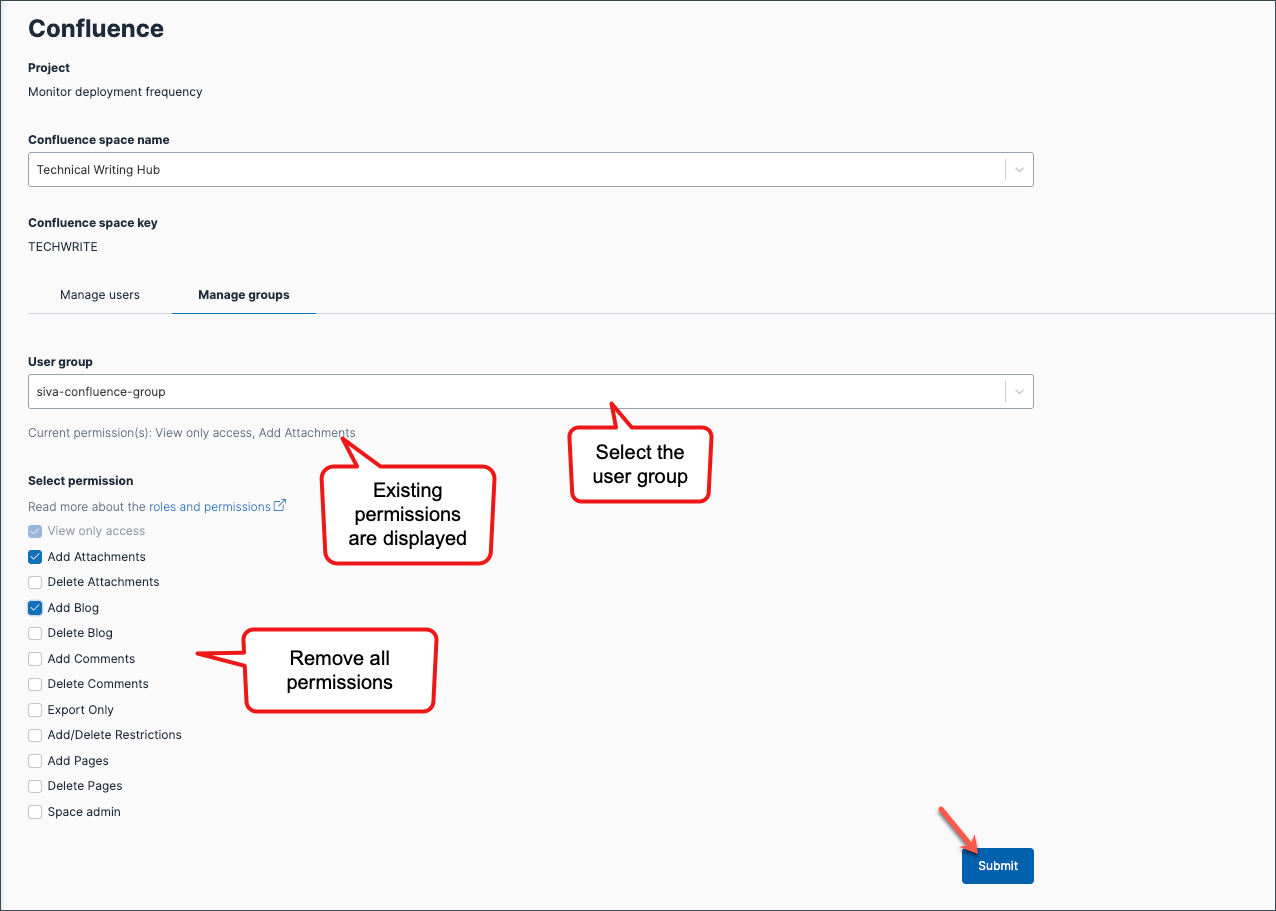Screen dimensions: 1276x911
Task: Click the User group field label
Action: 60,362
